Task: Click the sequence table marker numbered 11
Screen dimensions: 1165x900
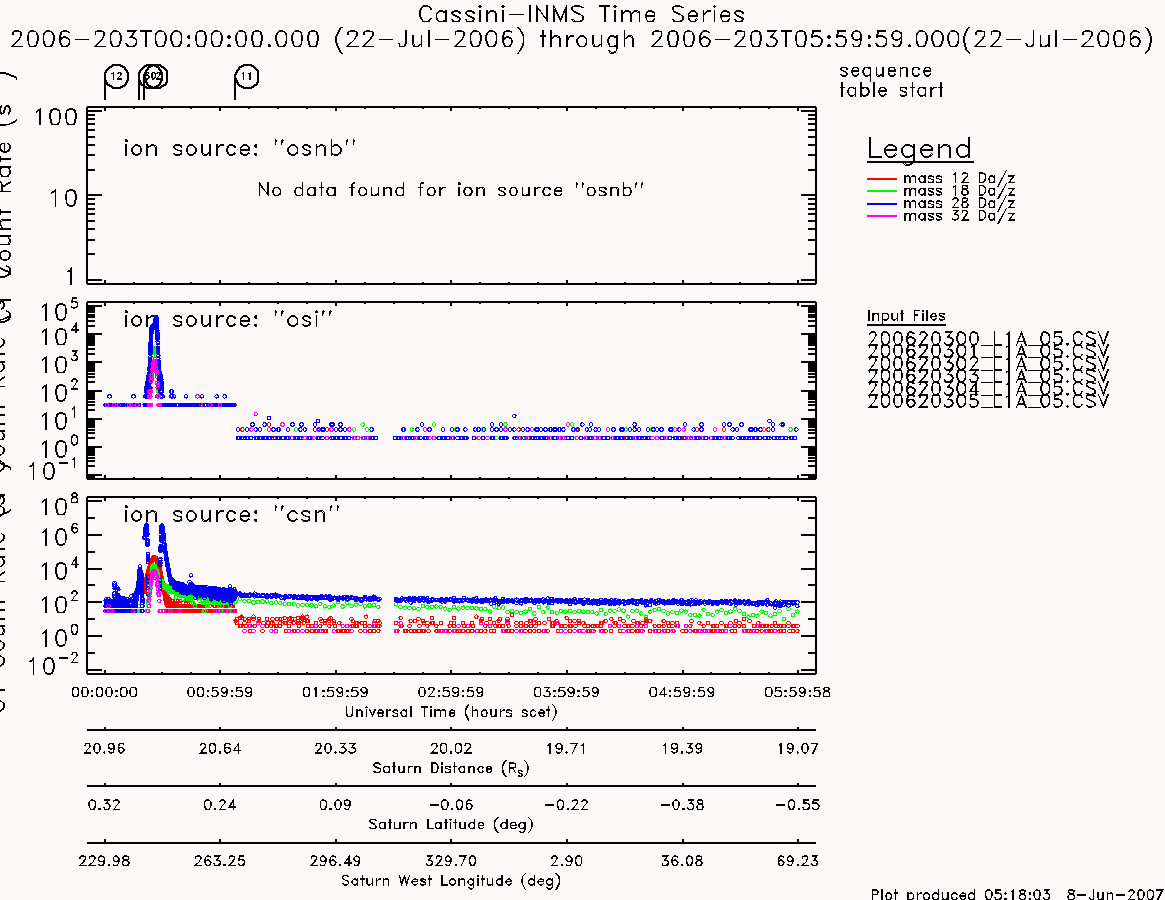Action: coord(247,77)
